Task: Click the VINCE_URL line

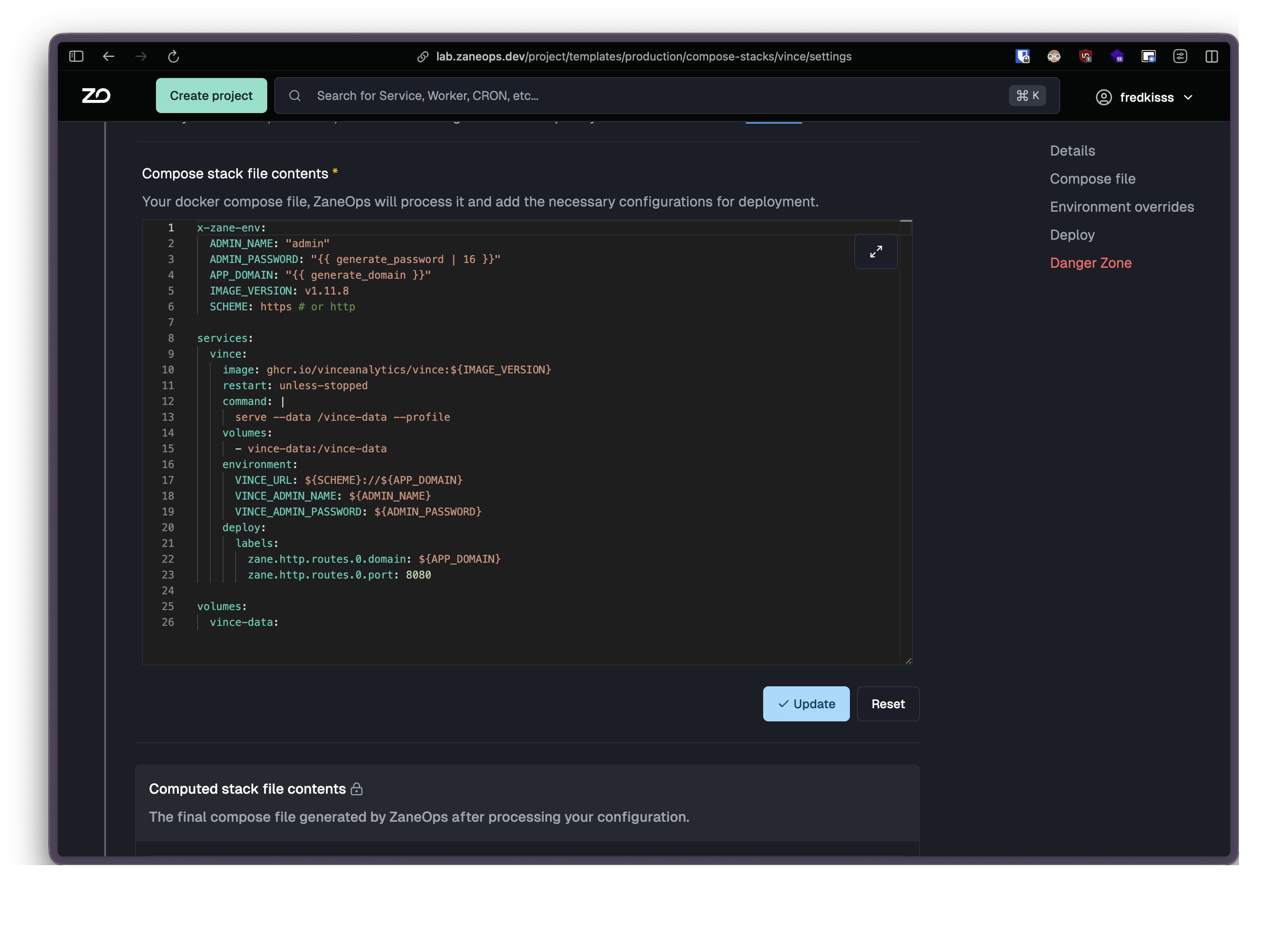Action: pos(349,480)
